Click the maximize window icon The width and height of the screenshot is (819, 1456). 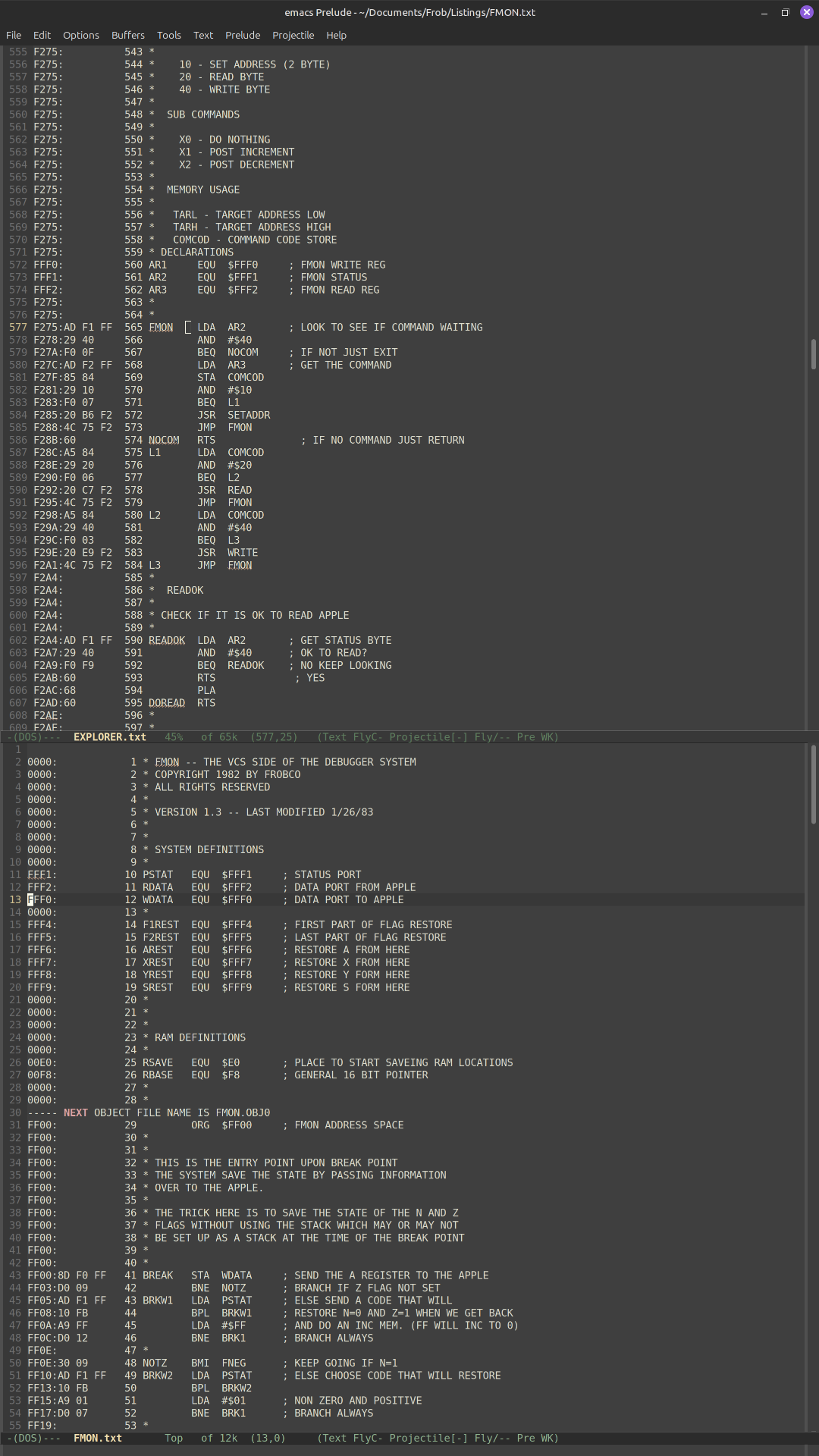click(785, 12)
